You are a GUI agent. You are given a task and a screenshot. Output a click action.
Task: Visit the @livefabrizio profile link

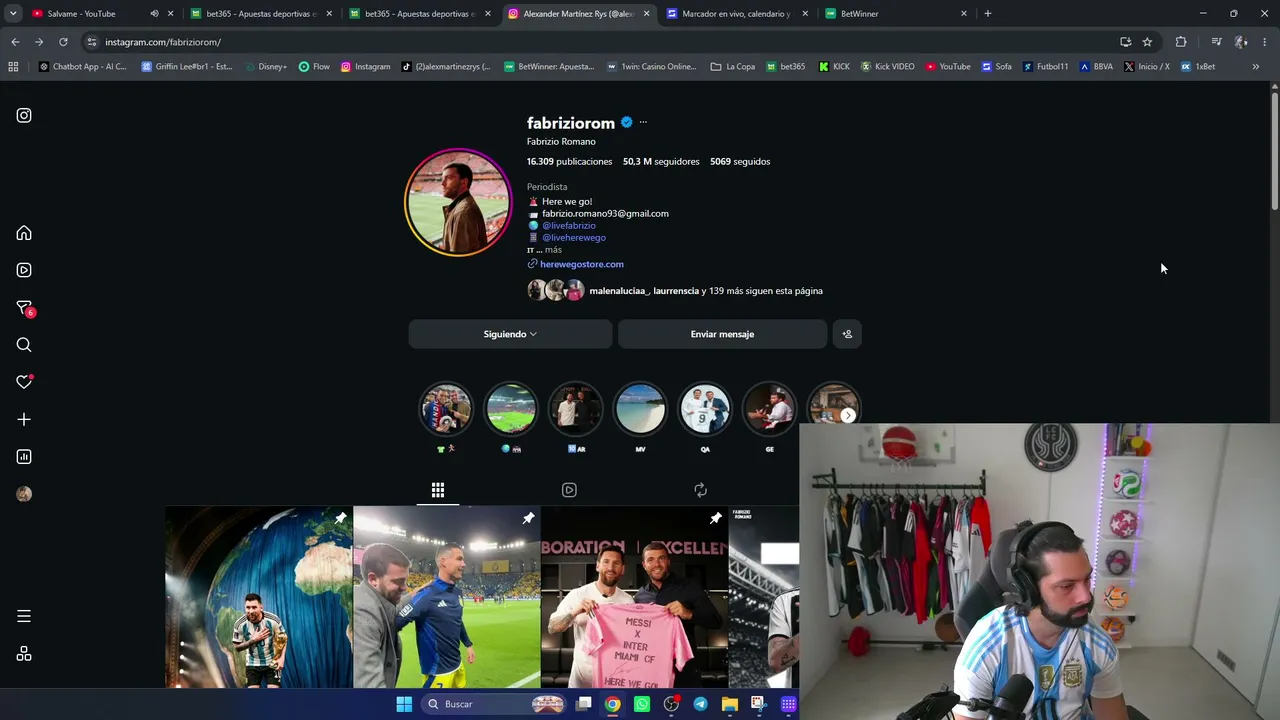click(x=569, y=226)
